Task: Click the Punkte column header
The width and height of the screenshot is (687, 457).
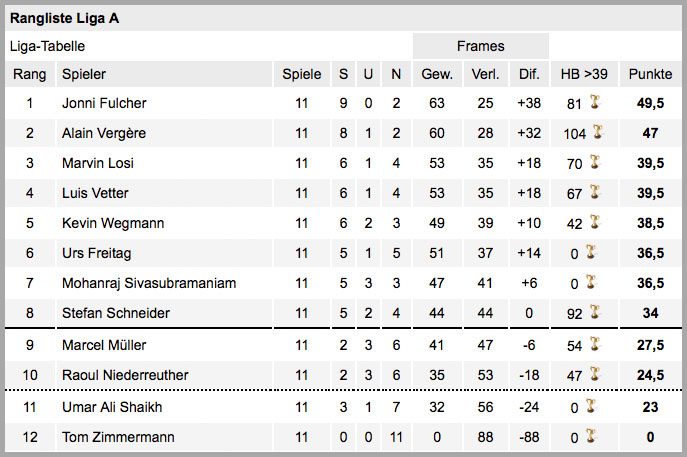Action: (650, 74)
